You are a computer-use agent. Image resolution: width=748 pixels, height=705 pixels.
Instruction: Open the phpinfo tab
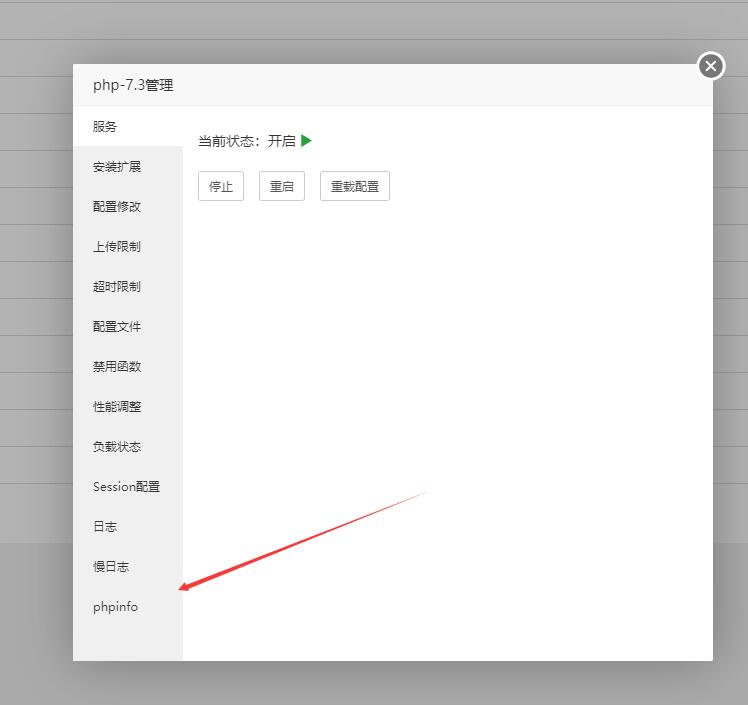pos(128,607)
